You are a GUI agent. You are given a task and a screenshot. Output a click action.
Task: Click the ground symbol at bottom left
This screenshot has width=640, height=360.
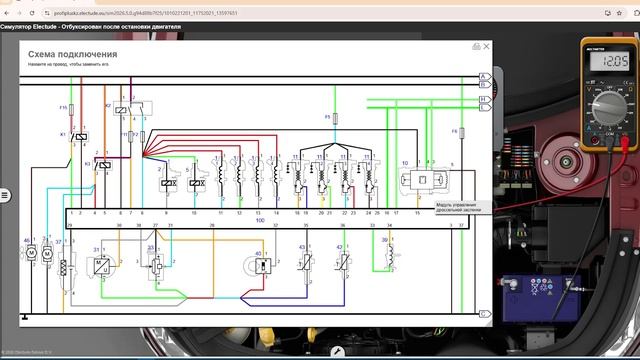click(x=25, y=317)
